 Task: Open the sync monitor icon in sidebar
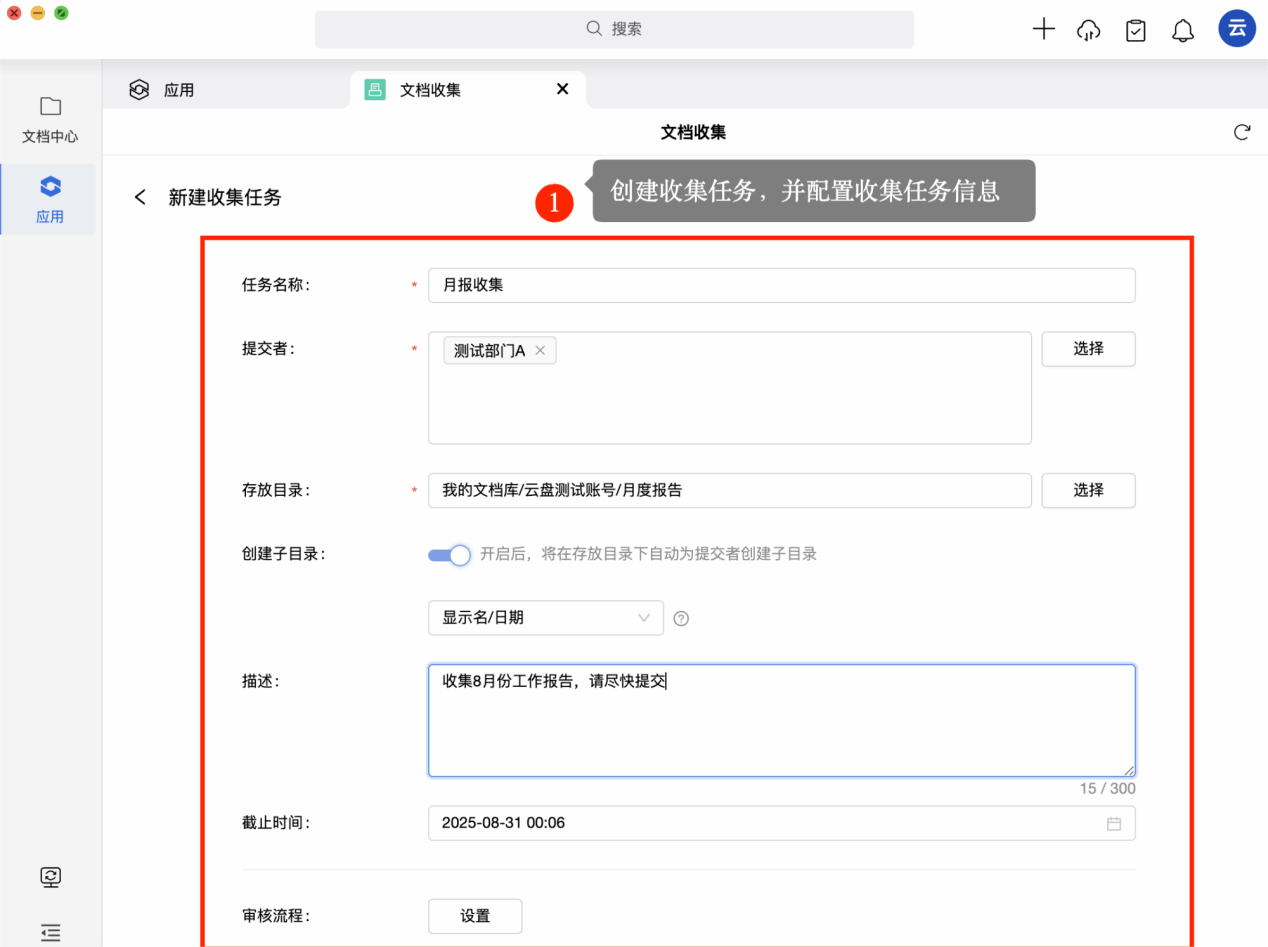coord(50,877)
